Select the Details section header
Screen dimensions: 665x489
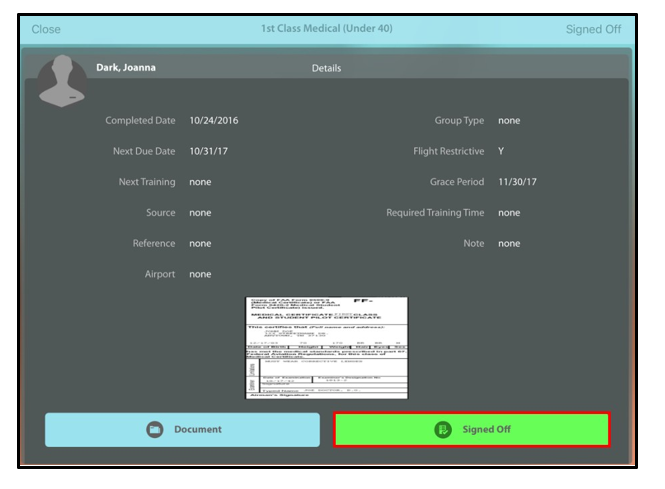coord(326,69)
